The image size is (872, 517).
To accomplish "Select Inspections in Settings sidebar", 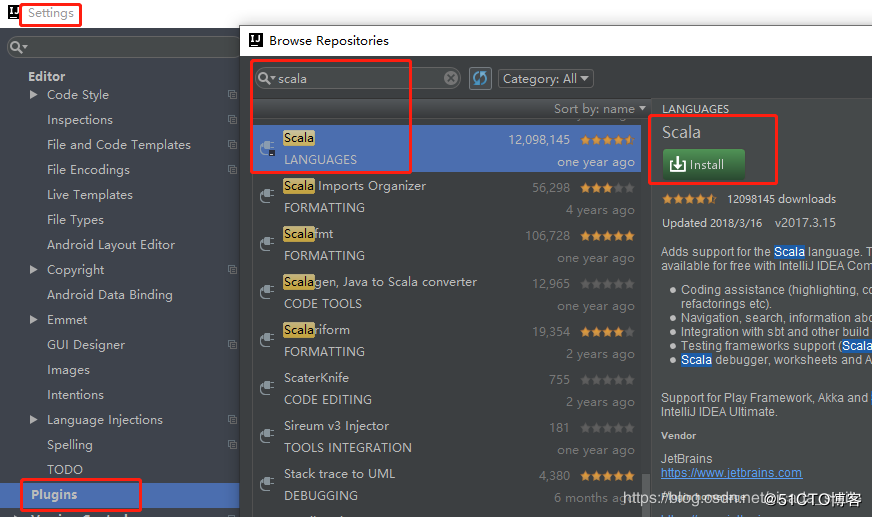I will click(80, 120).
